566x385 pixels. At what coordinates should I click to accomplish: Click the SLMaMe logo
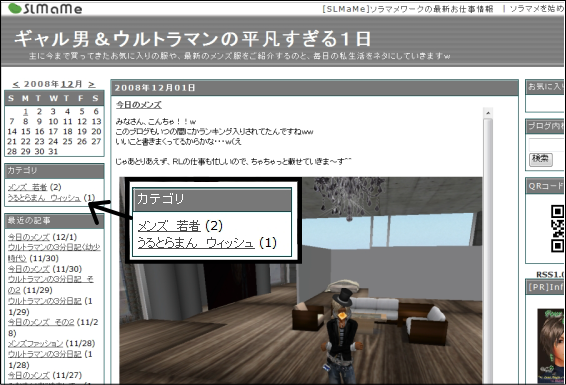[45, 8]
